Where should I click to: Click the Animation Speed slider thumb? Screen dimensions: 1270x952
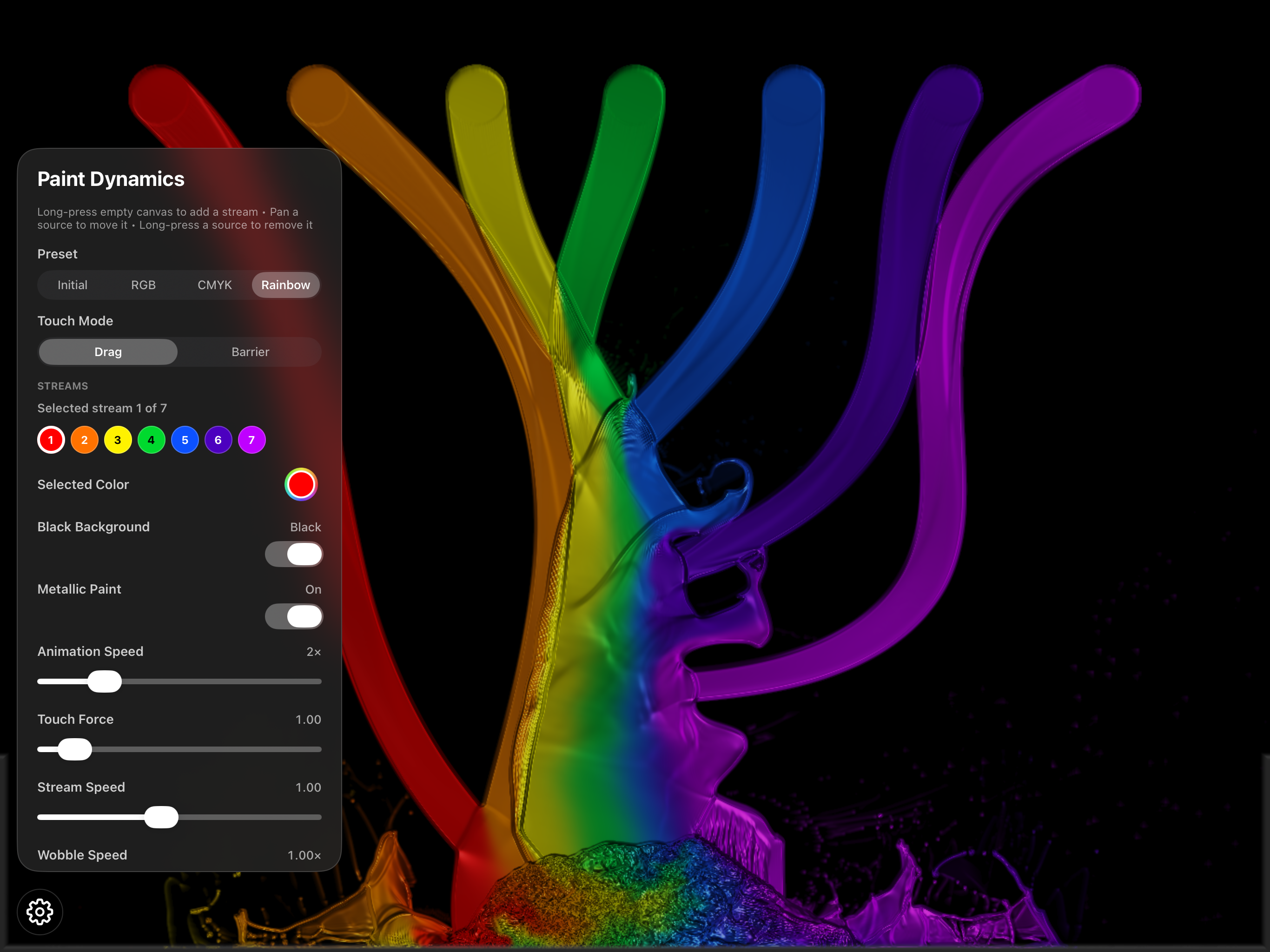click(105, 681)
